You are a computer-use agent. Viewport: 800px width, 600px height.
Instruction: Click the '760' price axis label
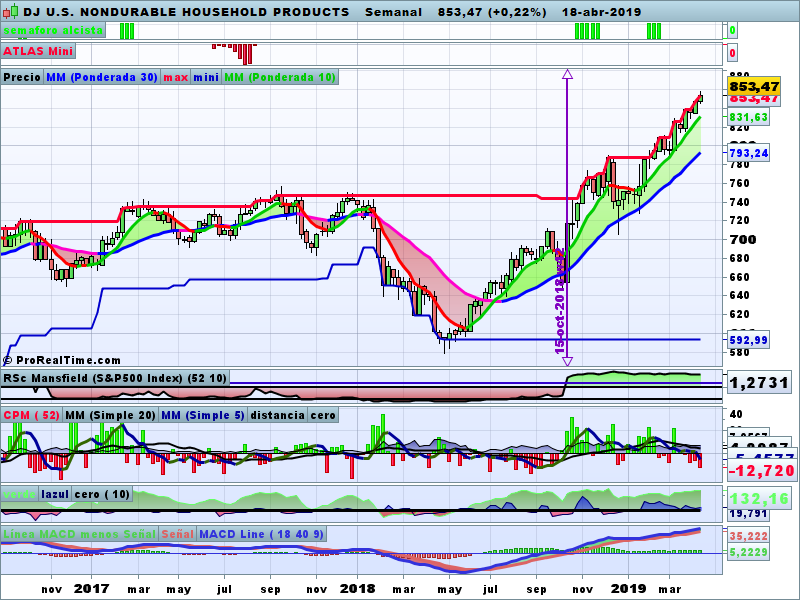(739, 183)
